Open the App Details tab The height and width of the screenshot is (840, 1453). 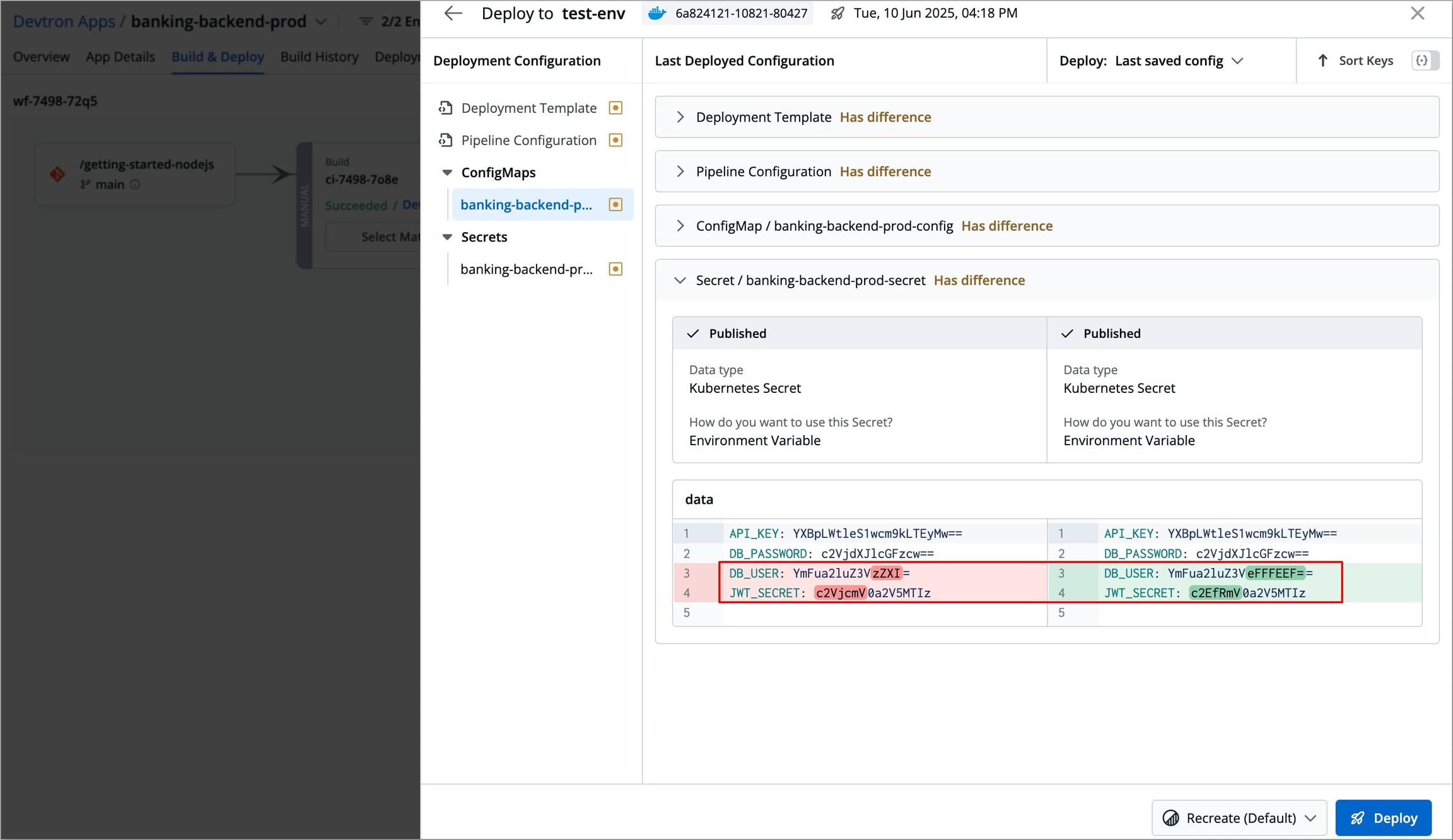pos(120,57)
